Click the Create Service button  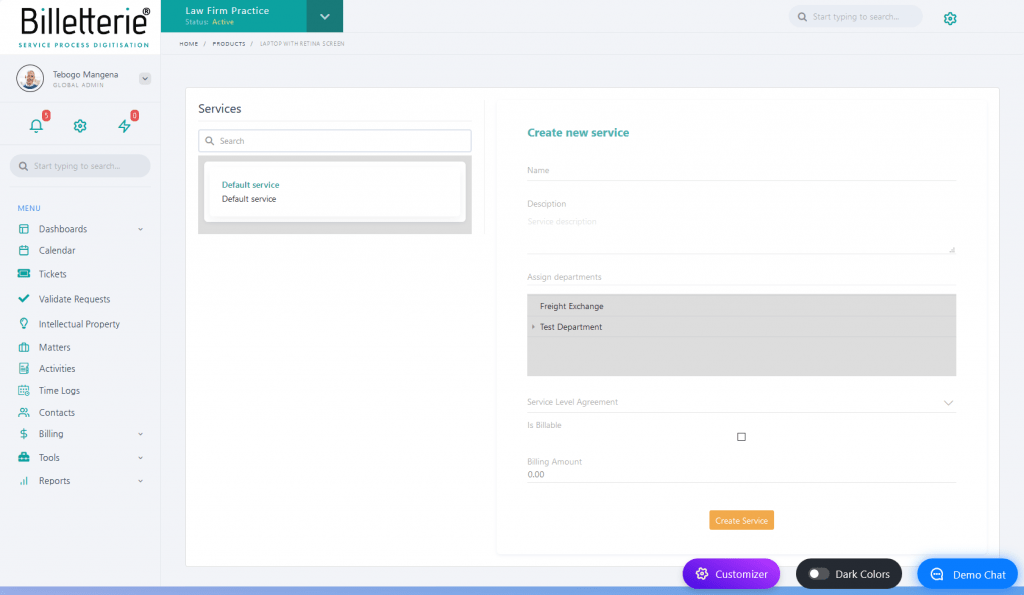coord(741,519)
